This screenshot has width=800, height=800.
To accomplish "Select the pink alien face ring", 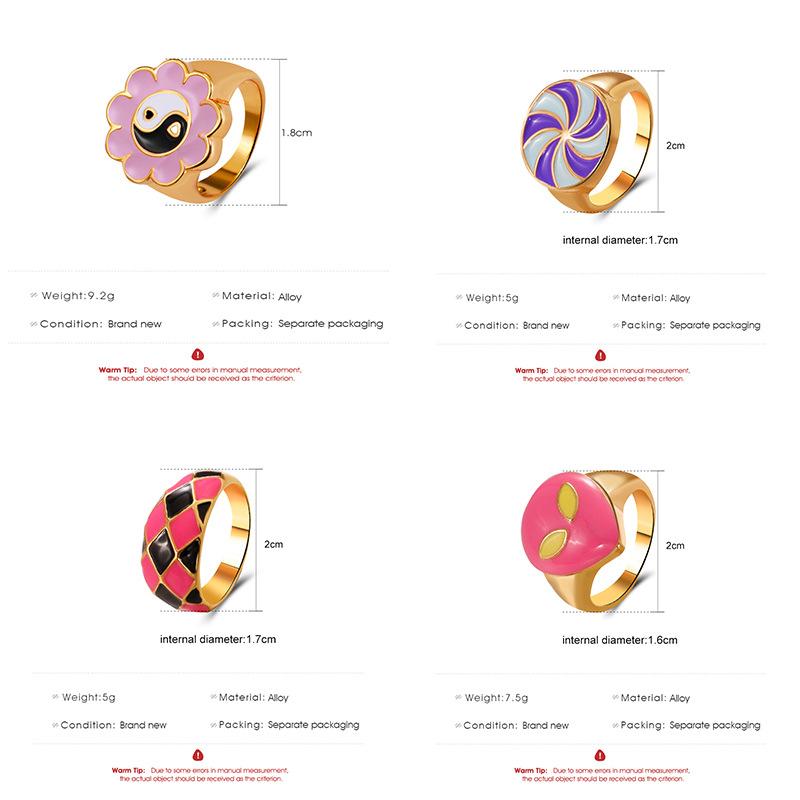I will click(x=588, y=541).
